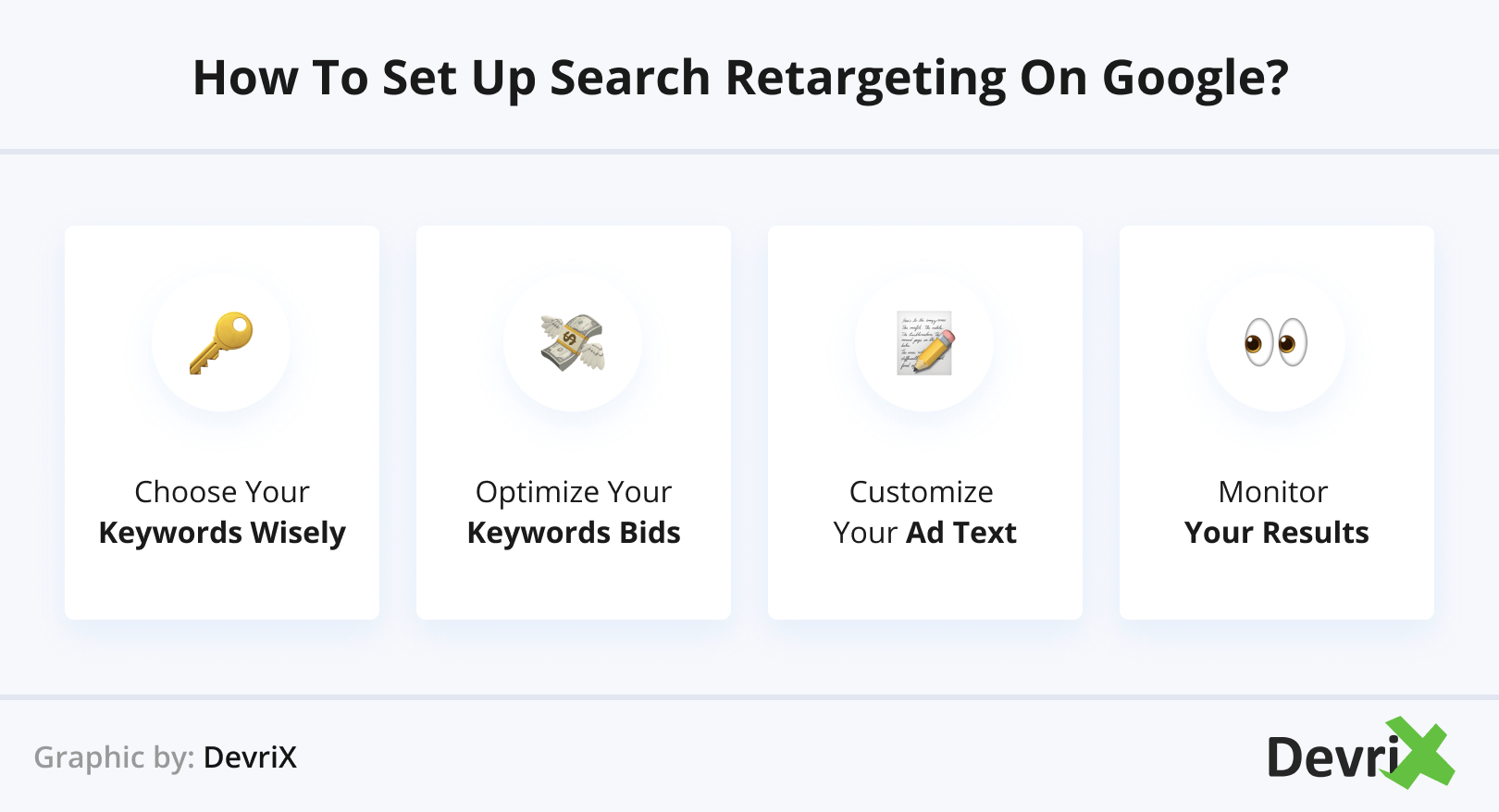Click the flying money with wings icon
Image resolution: width=1499 pixels, height=812 pixels.
(x=573, y=342)
